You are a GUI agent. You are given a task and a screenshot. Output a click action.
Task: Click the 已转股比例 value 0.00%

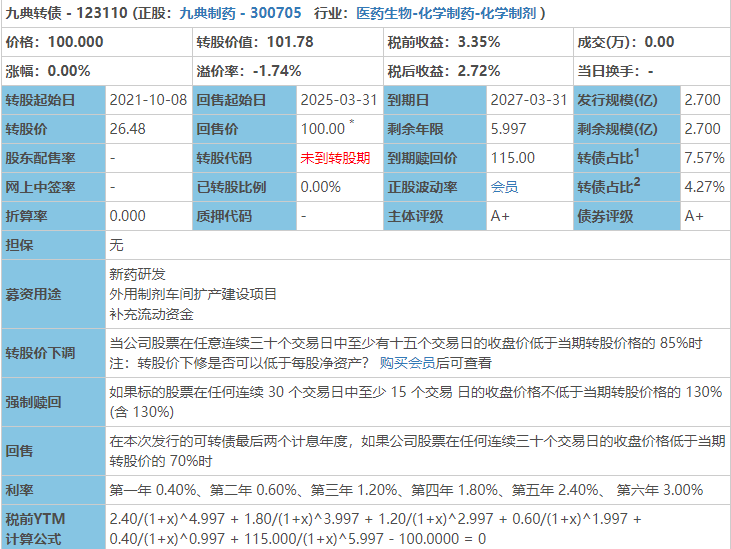(x=321, y=187)
